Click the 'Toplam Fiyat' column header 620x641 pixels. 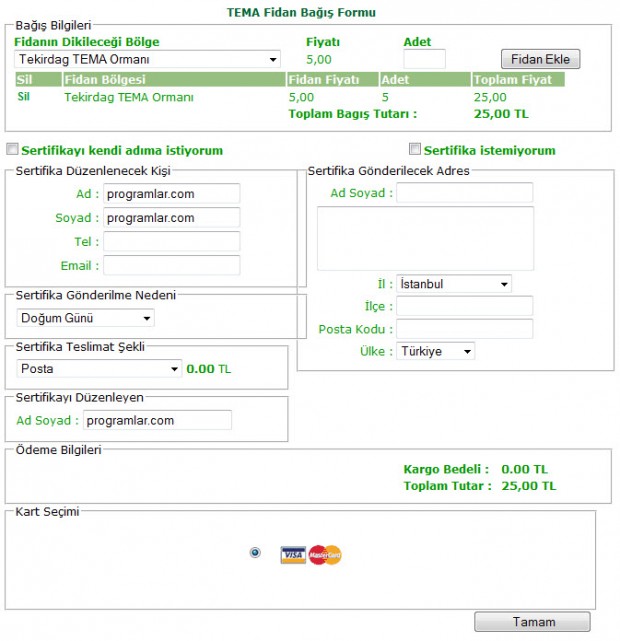[x=518, y=79]
